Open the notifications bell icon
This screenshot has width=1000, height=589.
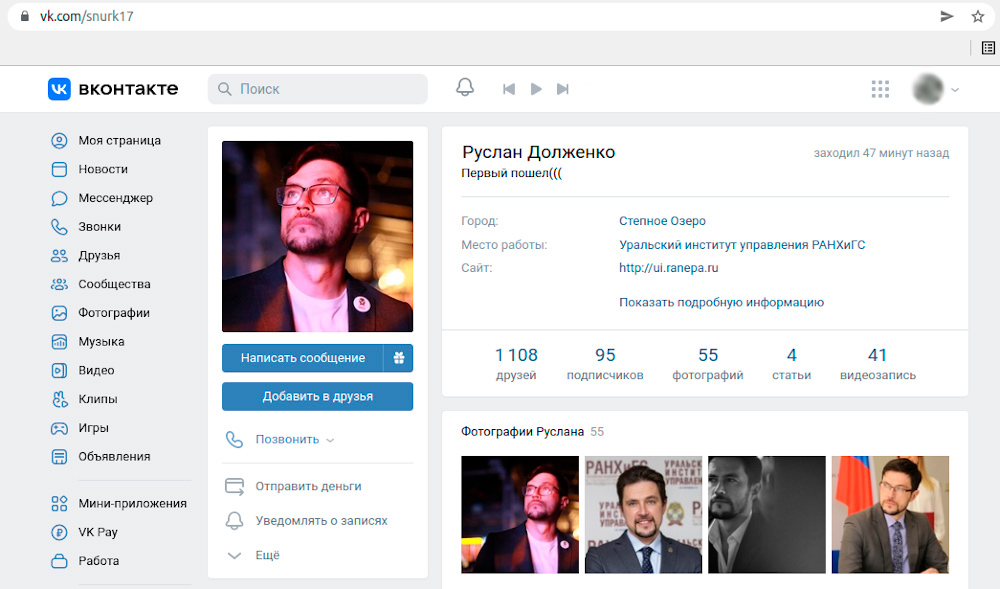(x=465, y=88)
